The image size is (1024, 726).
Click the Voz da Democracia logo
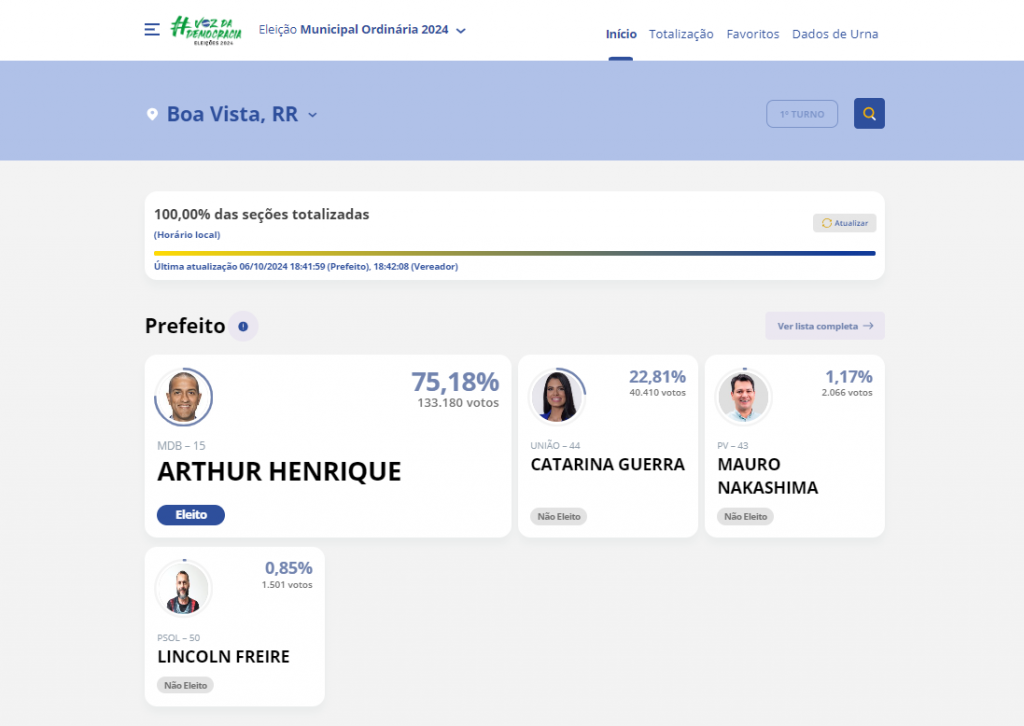pos(205,30)
